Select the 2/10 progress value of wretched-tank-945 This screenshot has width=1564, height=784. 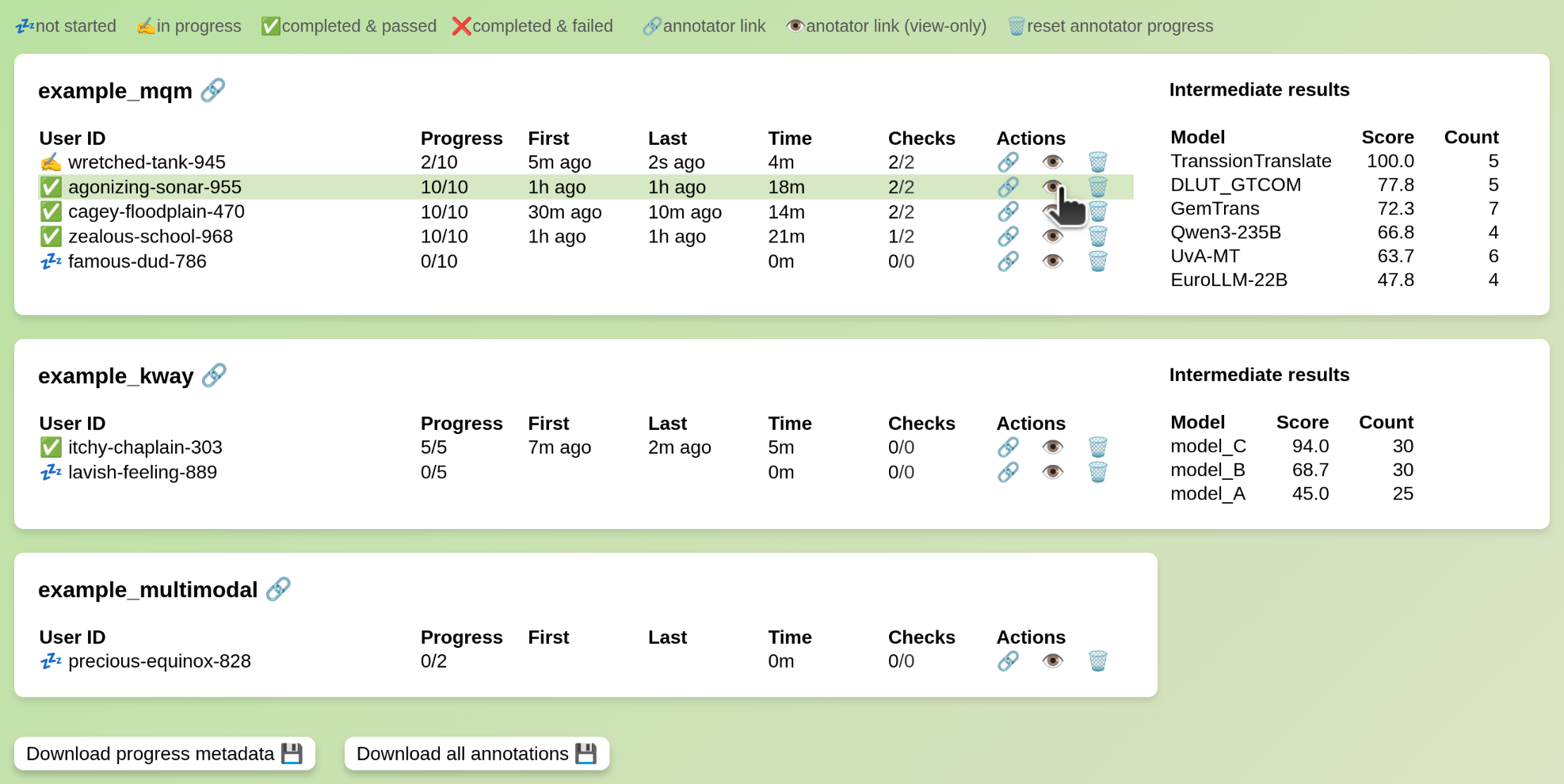(x=441, y=162)
